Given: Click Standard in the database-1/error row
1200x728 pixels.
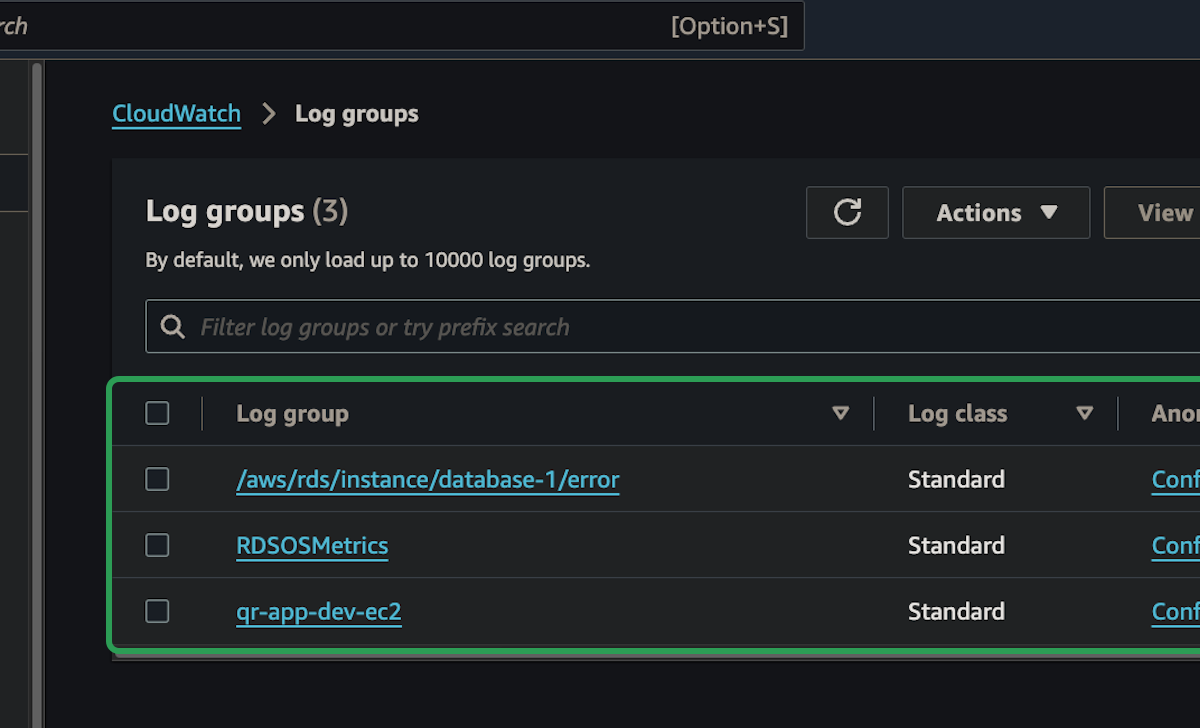Looking at the screenshot, I should [x=956, y=479].
